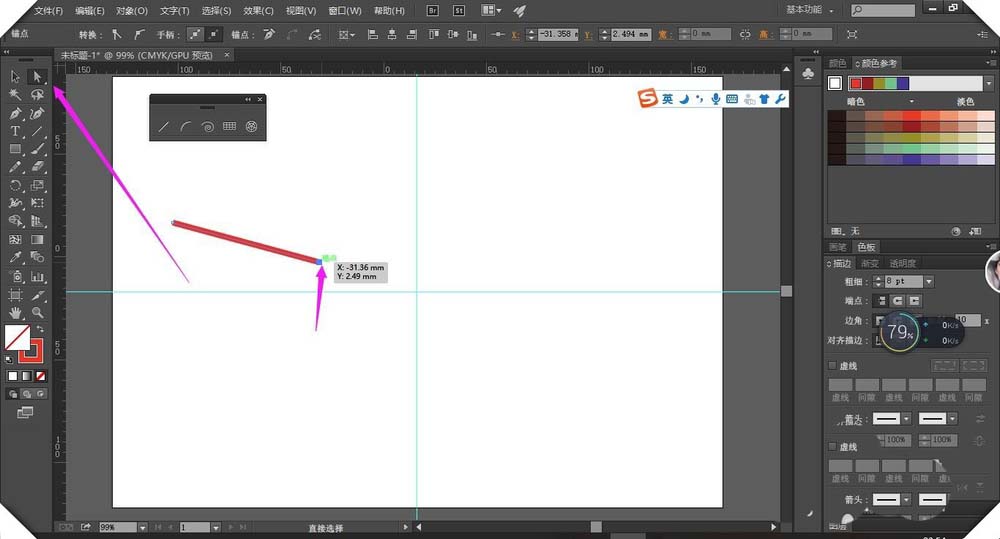Activate the Hand tool
The width and height of the screenshot is (1000, 539).
click(16, 313)
